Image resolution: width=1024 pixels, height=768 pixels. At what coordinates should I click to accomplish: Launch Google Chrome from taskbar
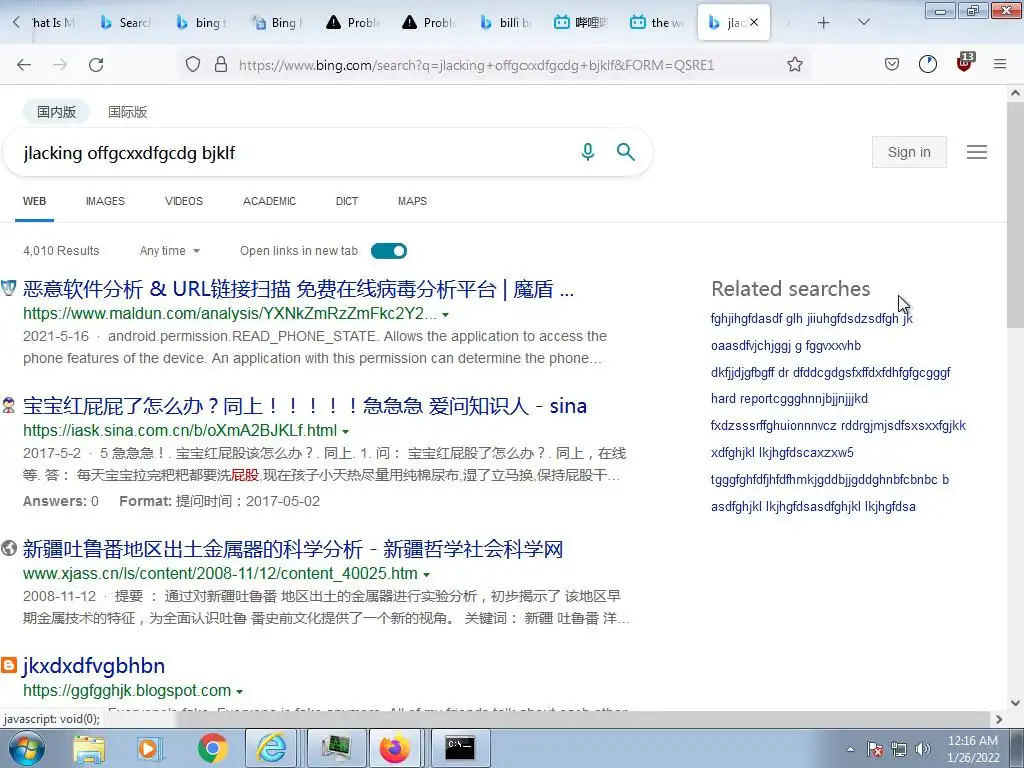(x=212, y=749)
